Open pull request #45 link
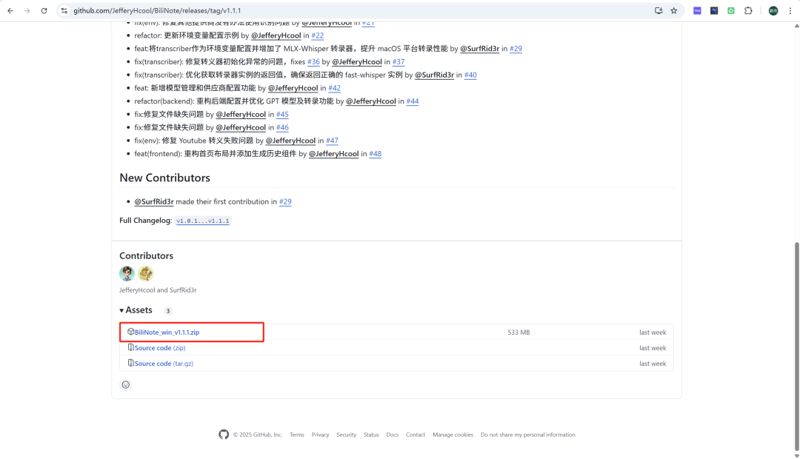 point(282,114)
